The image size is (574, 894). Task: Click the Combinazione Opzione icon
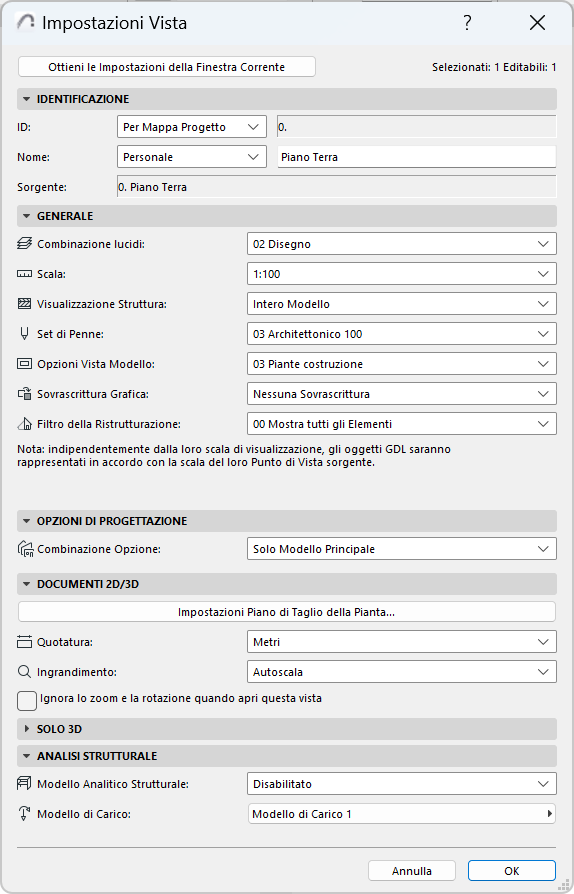pos(26,549)
